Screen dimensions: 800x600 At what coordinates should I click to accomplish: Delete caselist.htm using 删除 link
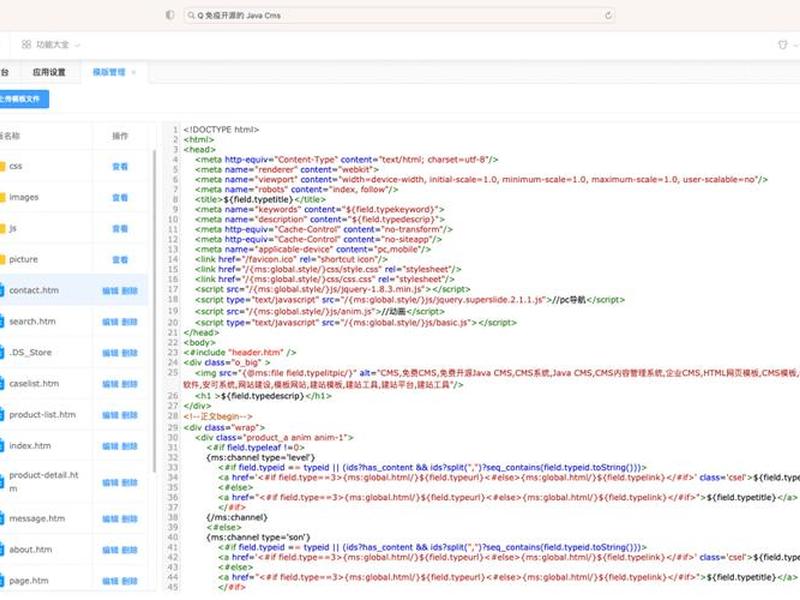coord(130,384)
